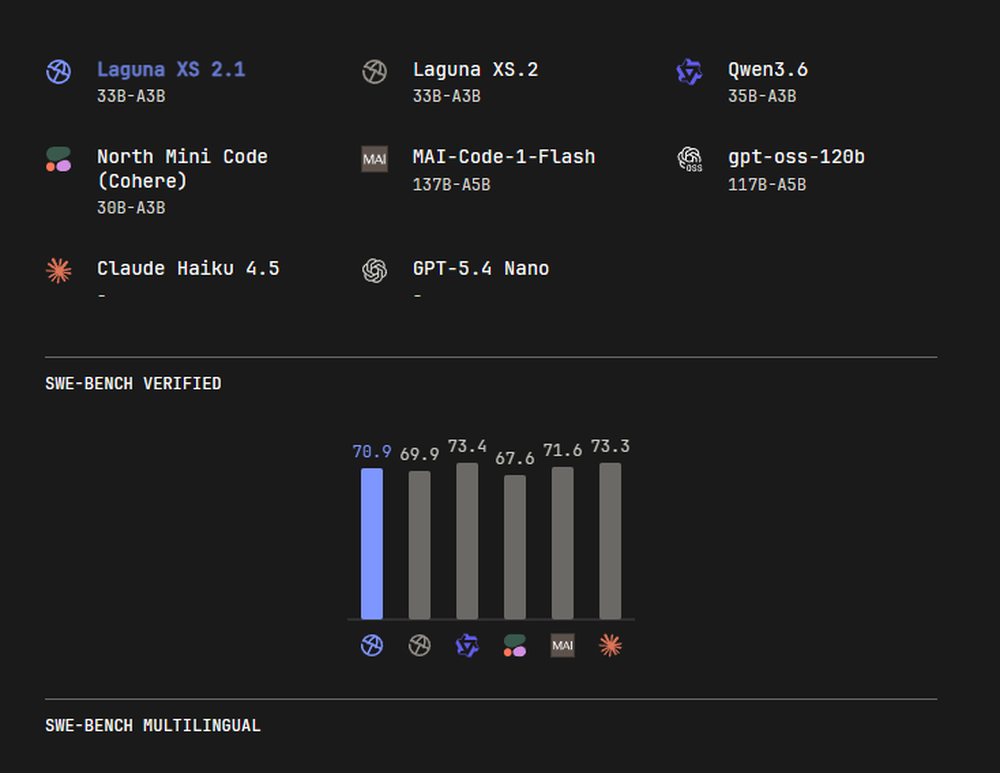1000x773 pixels.
Task: Click the gray bar scoring 71.6
Action: click(x=562, y=543)
